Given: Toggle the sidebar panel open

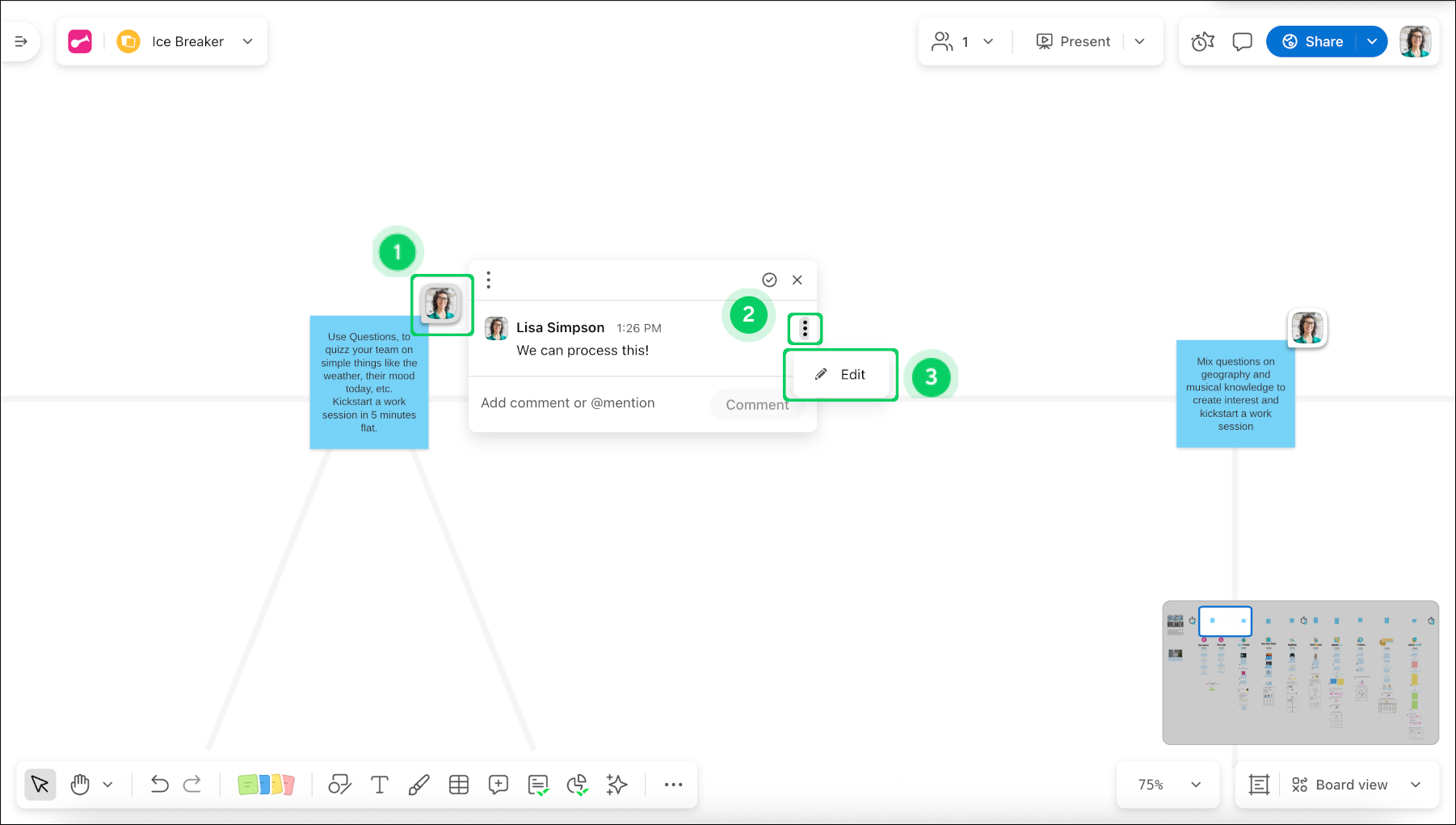Looking at the screenshot, I should pos(21,41).
